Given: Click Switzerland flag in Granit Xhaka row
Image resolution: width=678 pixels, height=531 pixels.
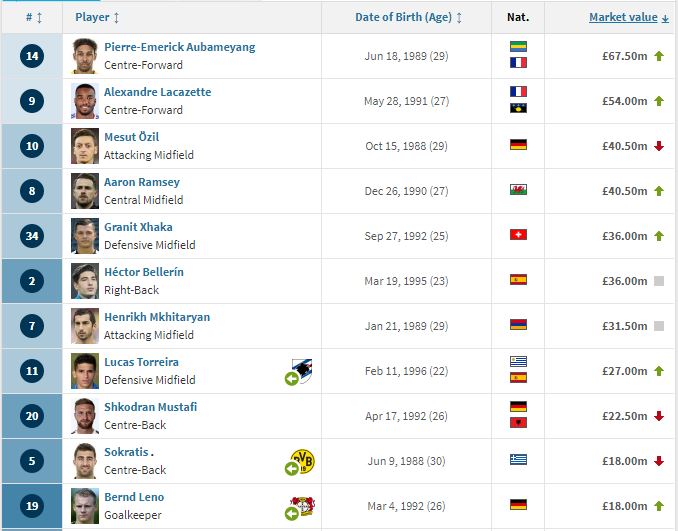Looking at the screenshot, I should coord(518,234).
